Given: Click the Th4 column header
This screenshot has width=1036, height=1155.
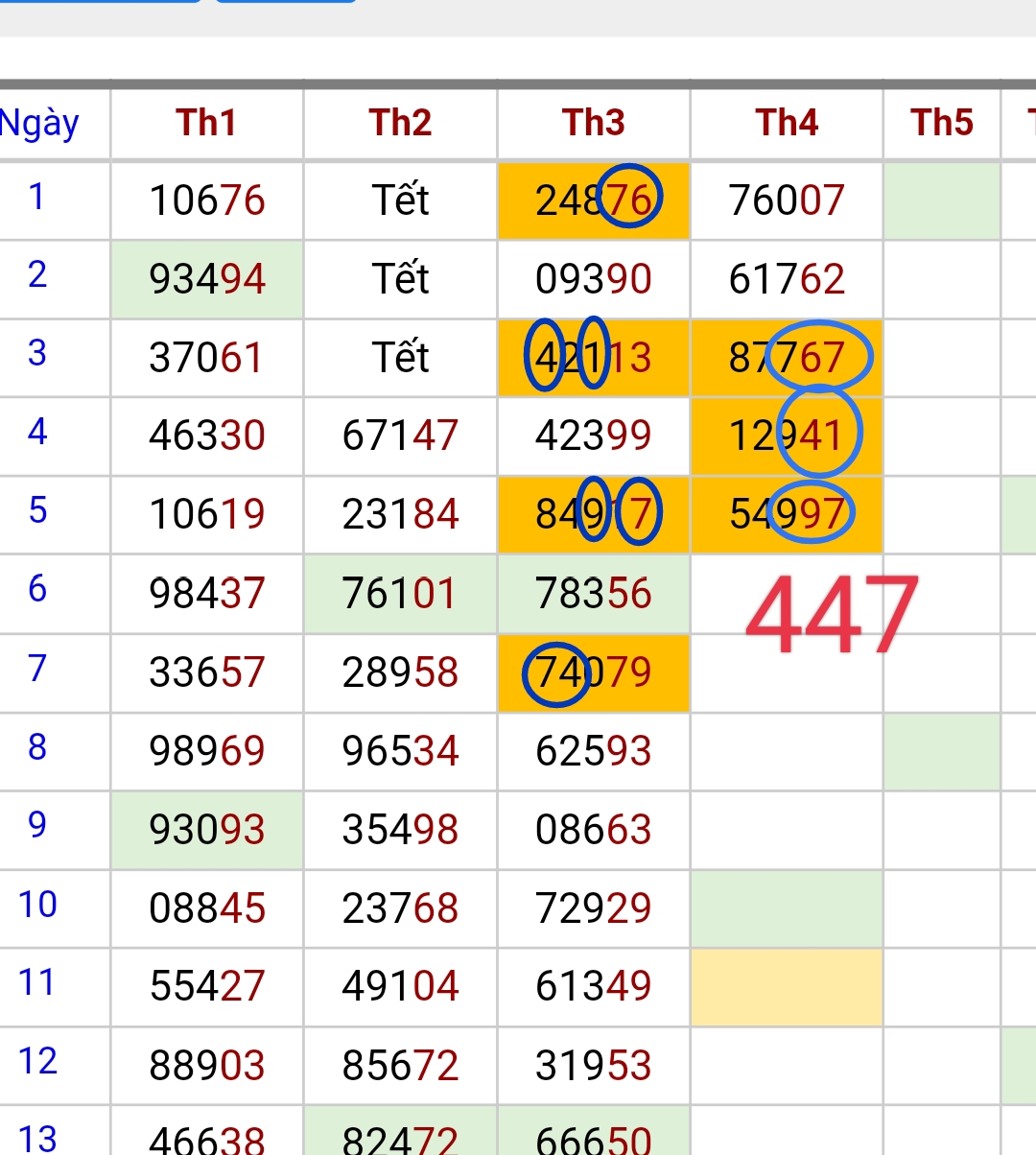Looking at the screenshot, I should [x=787, y=123].
